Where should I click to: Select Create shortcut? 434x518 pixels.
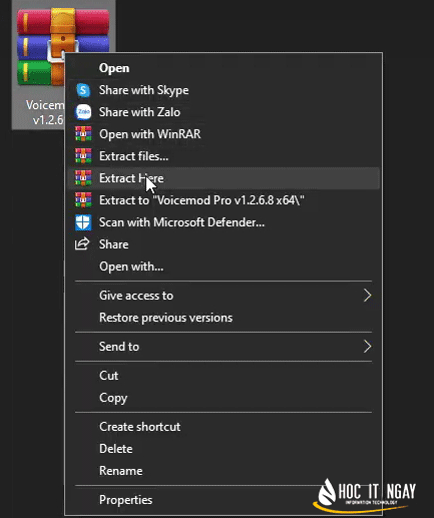click(223, 427)
